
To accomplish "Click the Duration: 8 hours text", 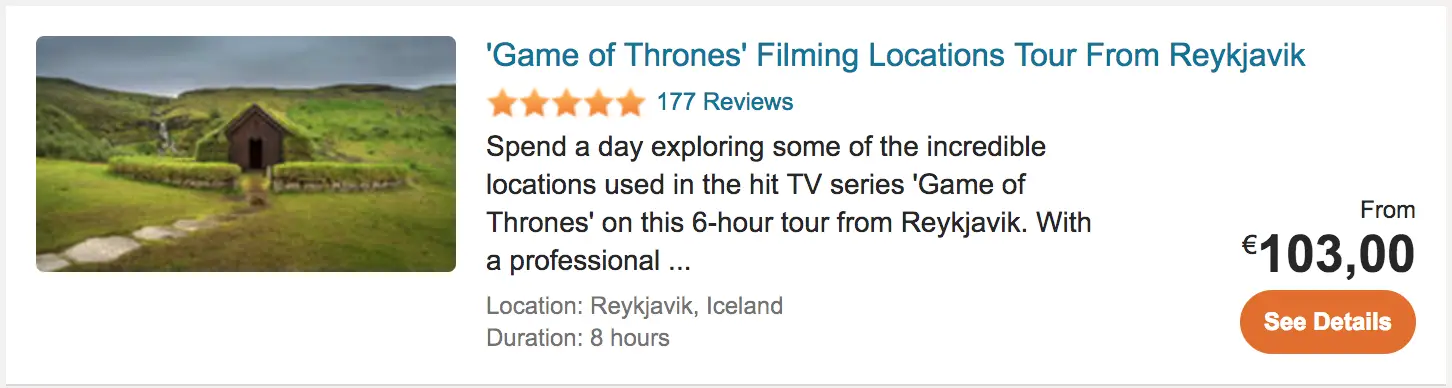I will 578,337.
